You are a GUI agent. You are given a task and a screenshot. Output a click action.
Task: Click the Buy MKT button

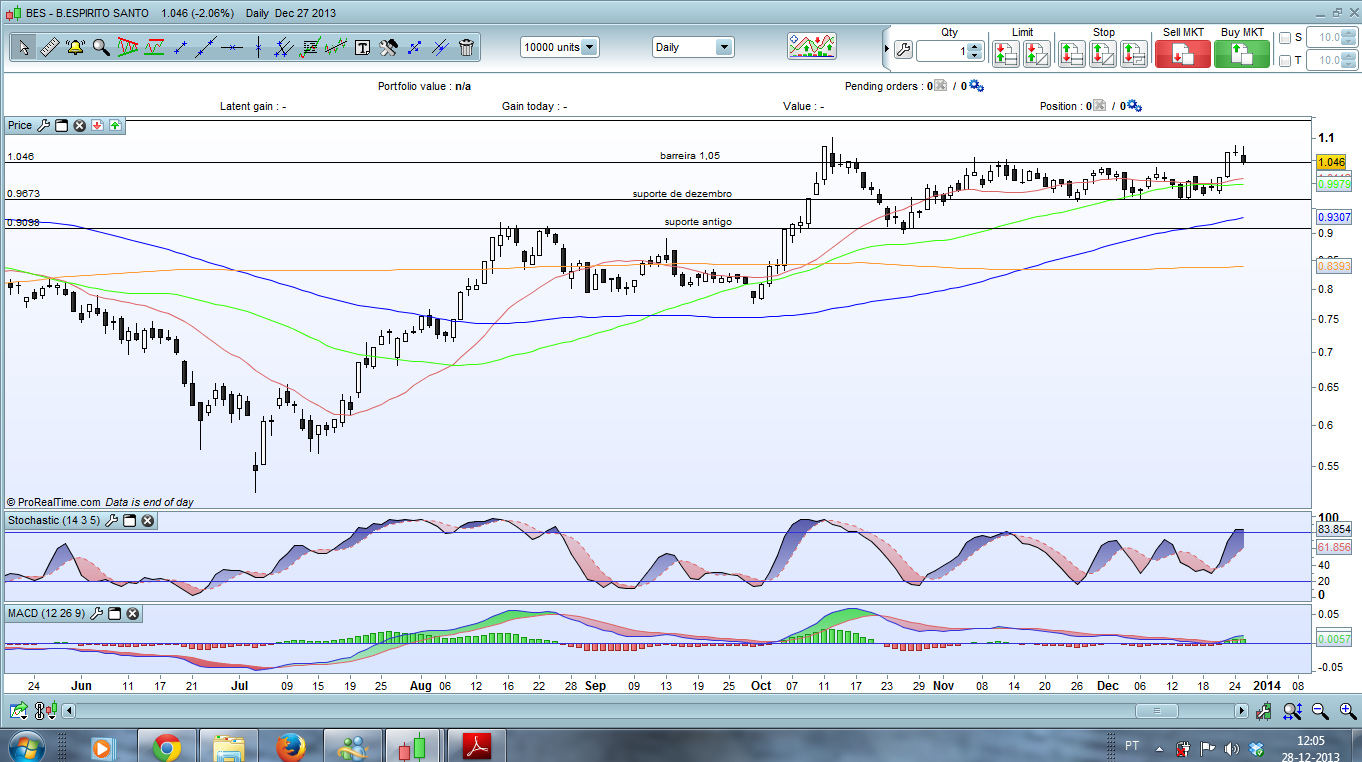click(x=1241, y=53)
